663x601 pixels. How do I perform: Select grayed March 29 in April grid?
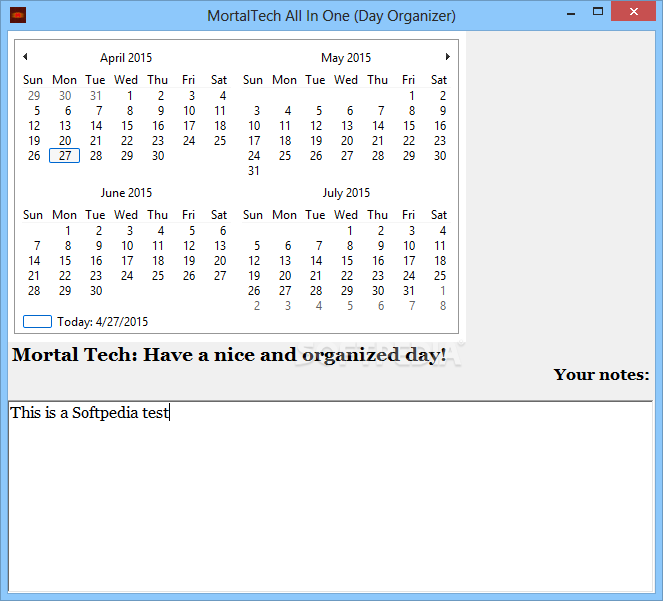(34, 96)
